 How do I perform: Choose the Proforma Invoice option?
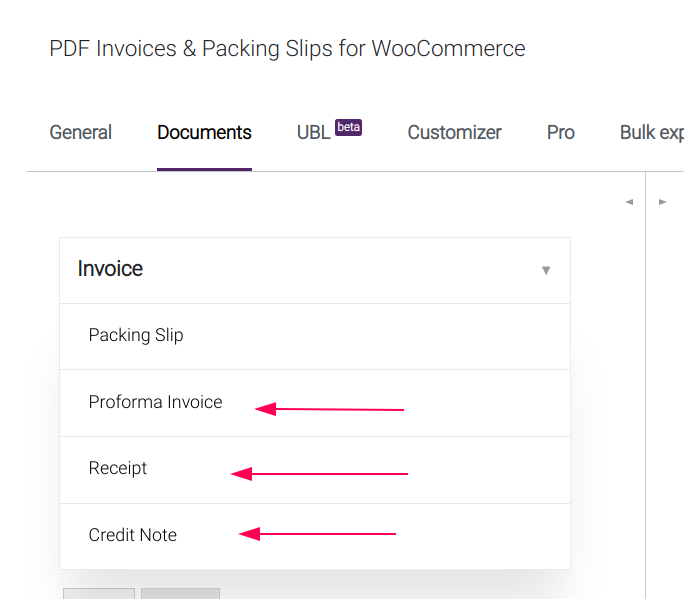(x=155, y=403)
